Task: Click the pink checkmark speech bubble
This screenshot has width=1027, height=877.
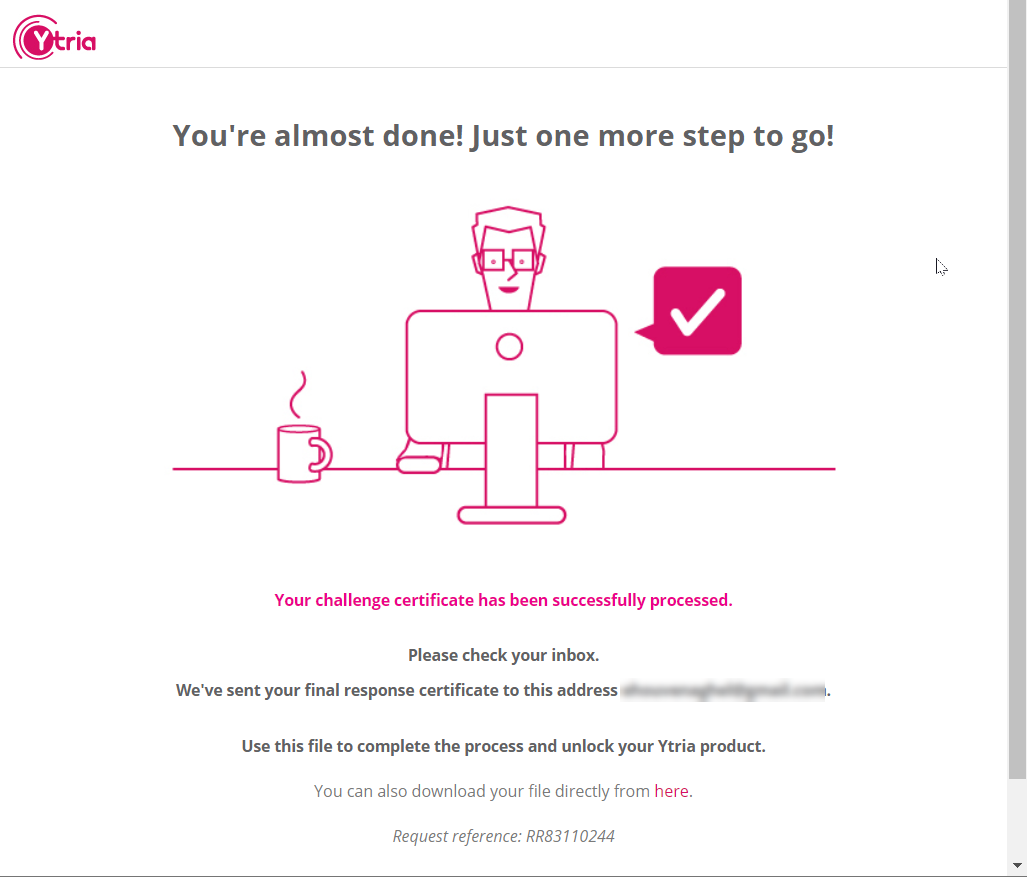Action: (x=696, y=311)
